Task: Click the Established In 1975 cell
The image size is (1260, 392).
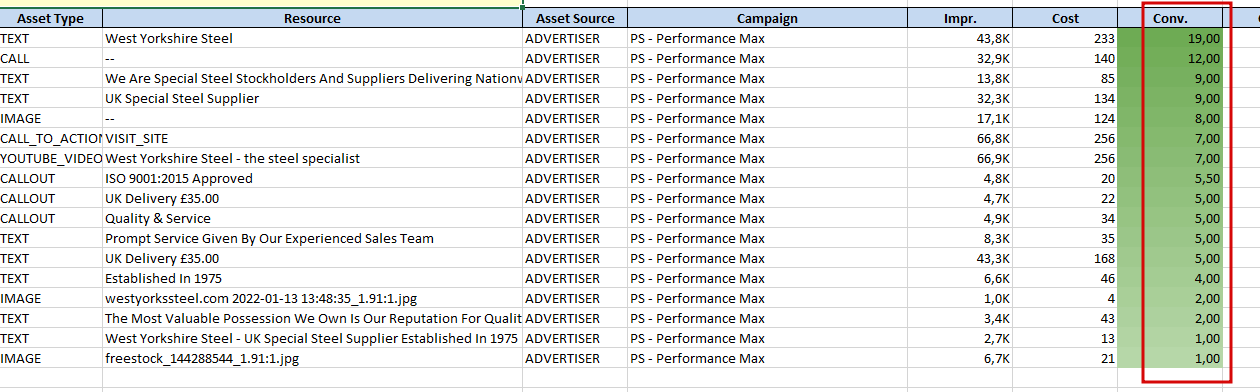Action: tap(312, 278)
